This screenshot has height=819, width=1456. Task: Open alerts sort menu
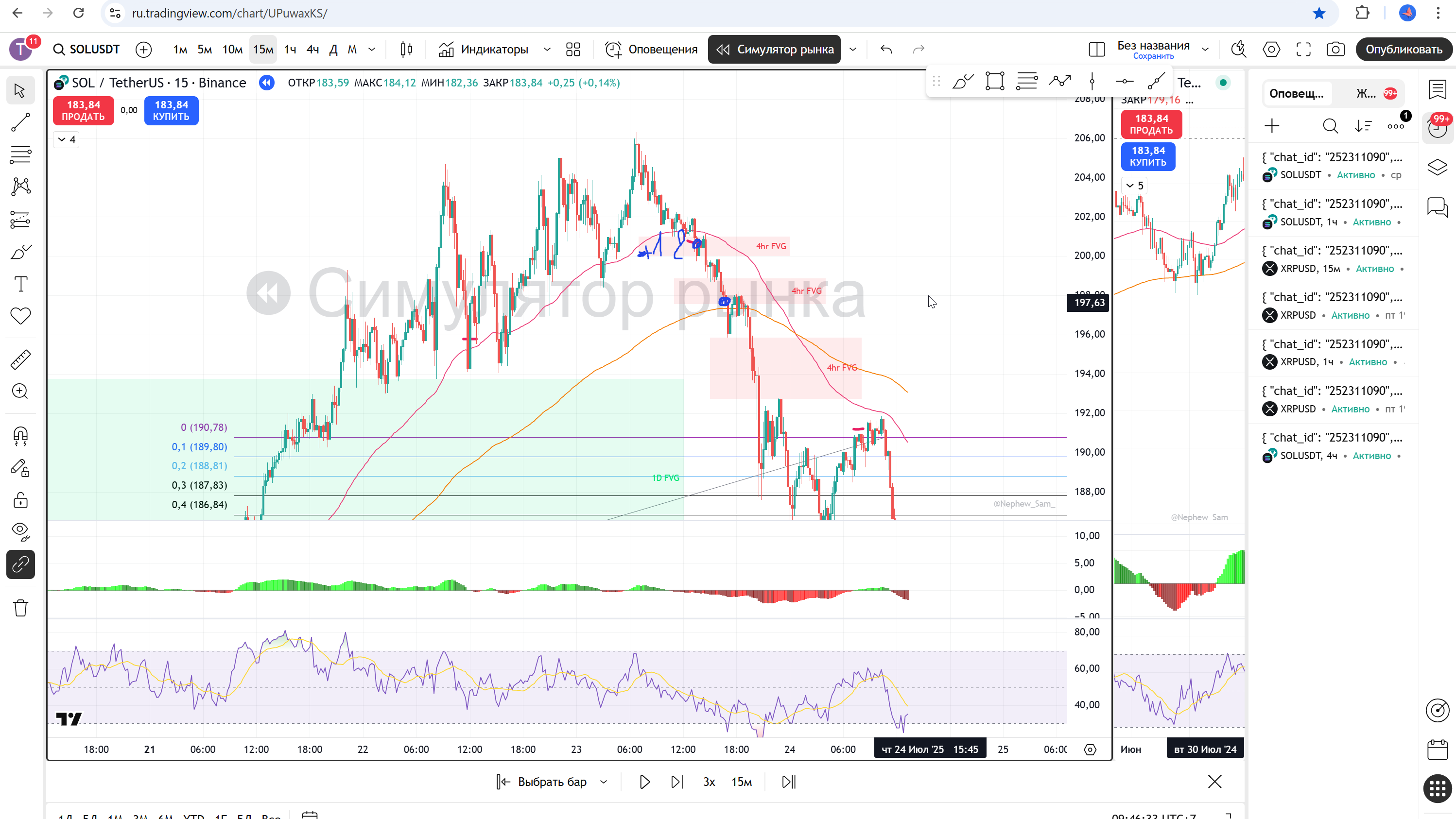click(1363, 126)
